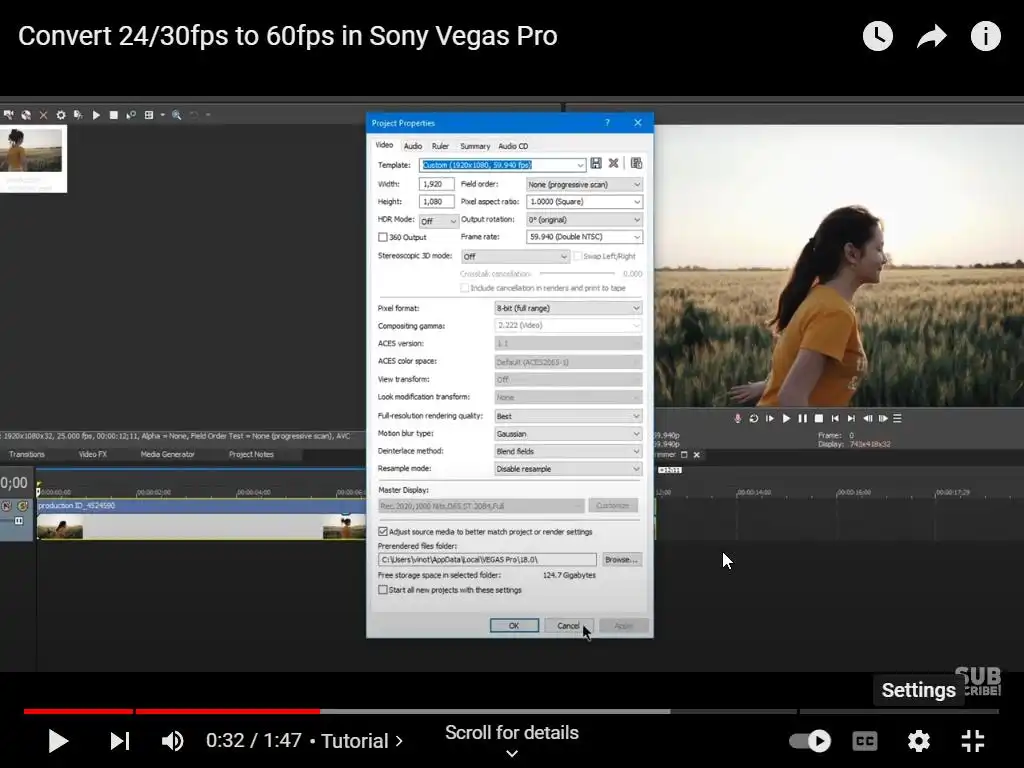Switch to the Ruler tab
The image size is (1024, 768).
[440, 146]
